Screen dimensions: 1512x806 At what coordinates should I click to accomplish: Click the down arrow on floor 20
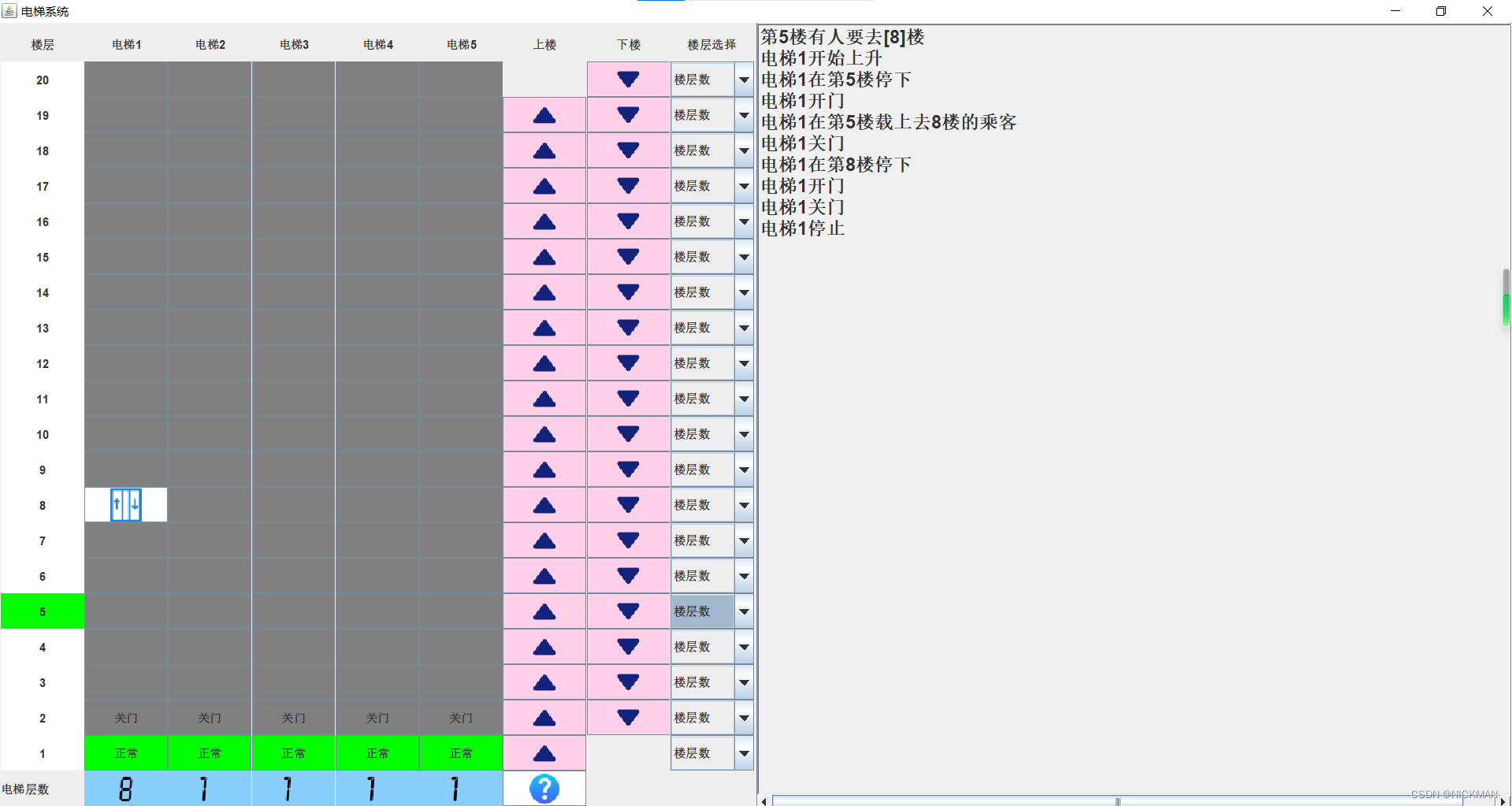pos(628,80)
